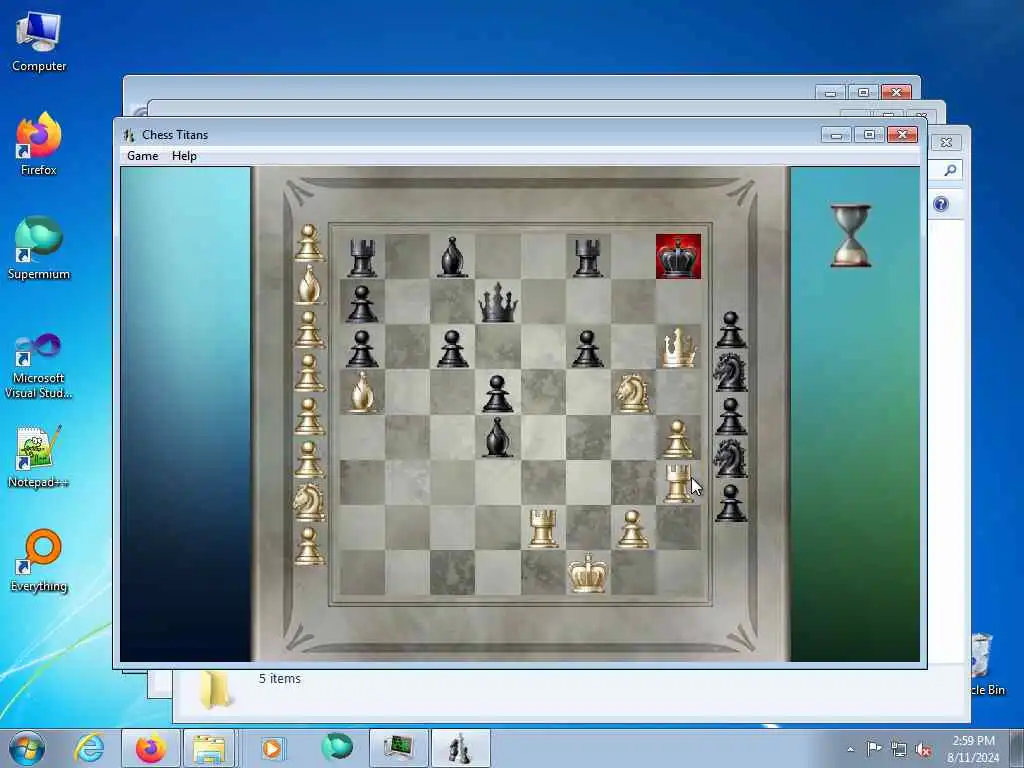
Task: Select the black bishop on d4
Action: pos(497,438)
